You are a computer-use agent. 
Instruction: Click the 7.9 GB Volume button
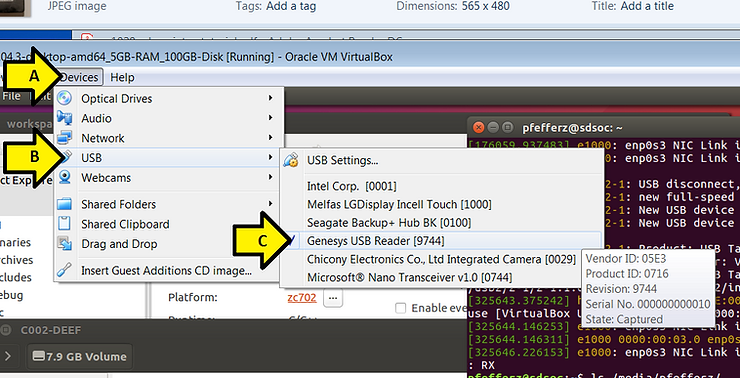pyautogui.click(x=80, y=356)
